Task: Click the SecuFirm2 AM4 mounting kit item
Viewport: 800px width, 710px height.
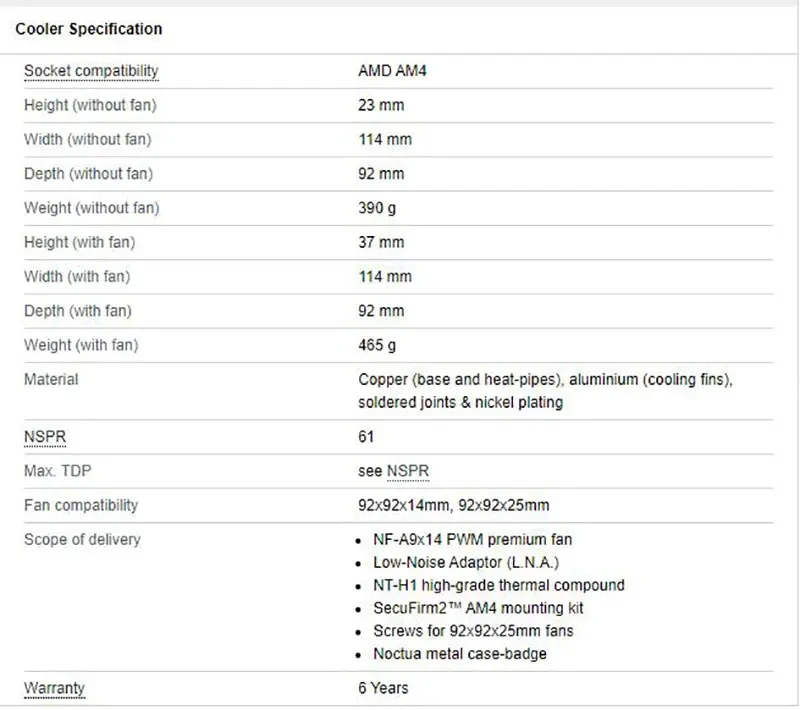Action: point(478,608)
